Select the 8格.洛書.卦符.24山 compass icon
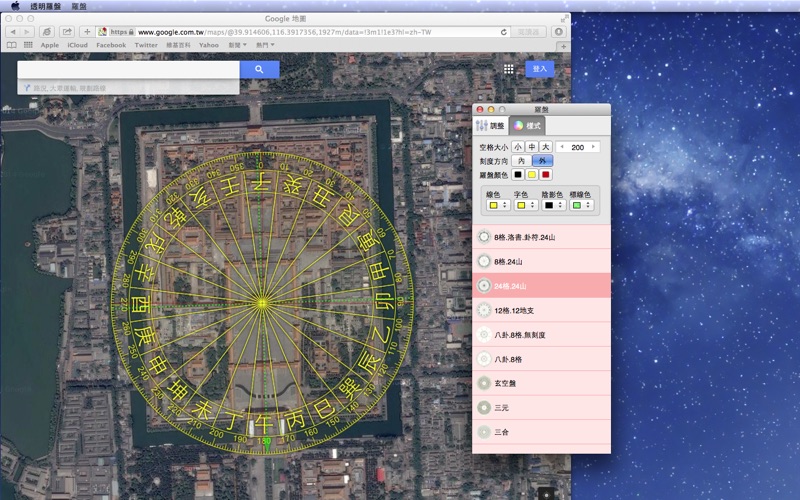This screenshot has width=800, height=500. click(484, 237)
